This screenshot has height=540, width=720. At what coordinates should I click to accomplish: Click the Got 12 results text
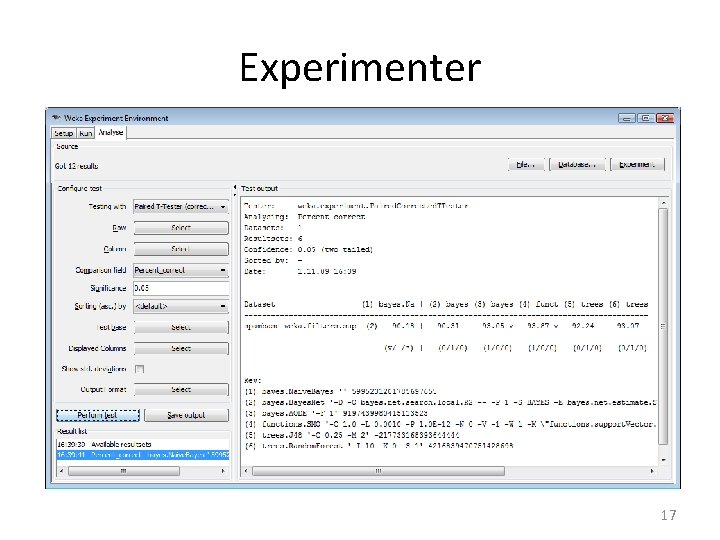(76, 166)
